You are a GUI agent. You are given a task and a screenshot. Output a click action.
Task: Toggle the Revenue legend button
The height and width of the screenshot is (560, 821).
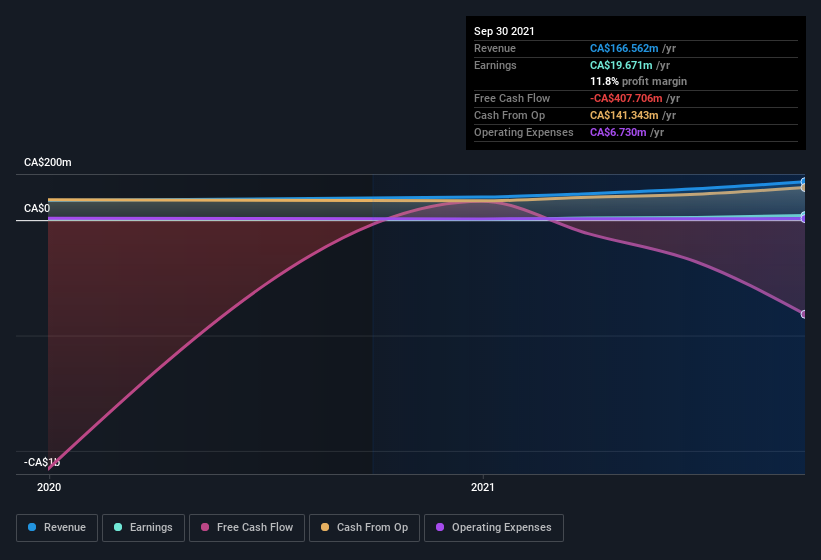click(x=57, y=528)
